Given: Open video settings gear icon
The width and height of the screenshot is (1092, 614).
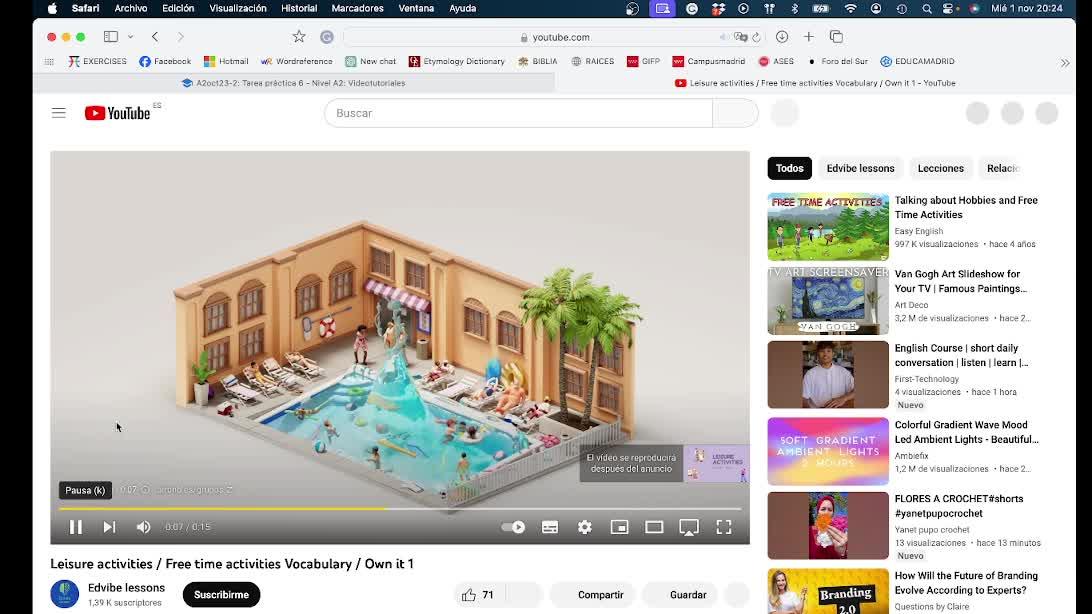Looking at the screenshot, I should 585,527.
